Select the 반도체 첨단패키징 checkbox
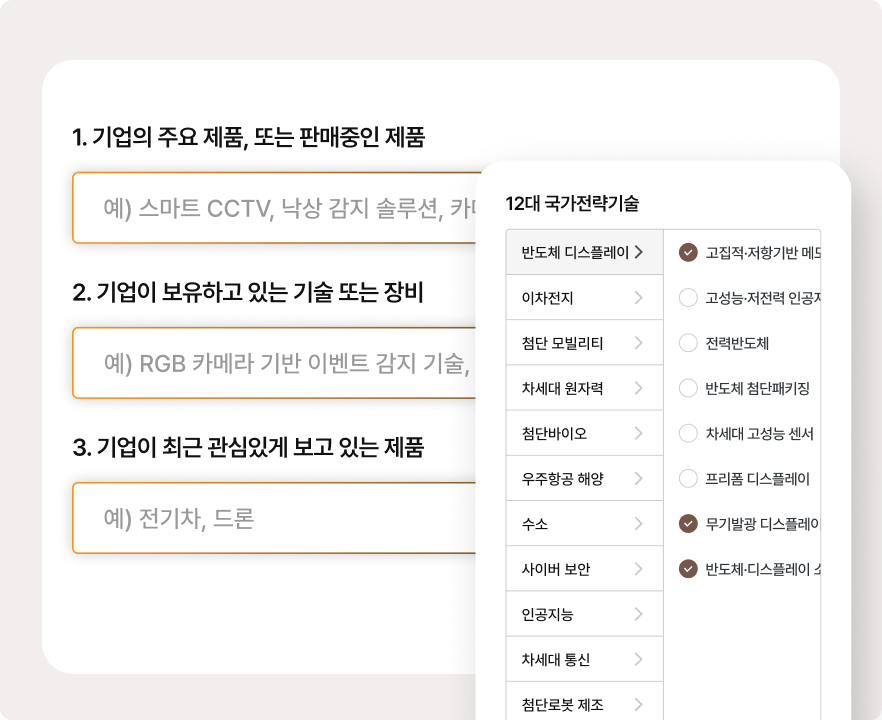This screenshot has width=882, height=720. [688, 388]
